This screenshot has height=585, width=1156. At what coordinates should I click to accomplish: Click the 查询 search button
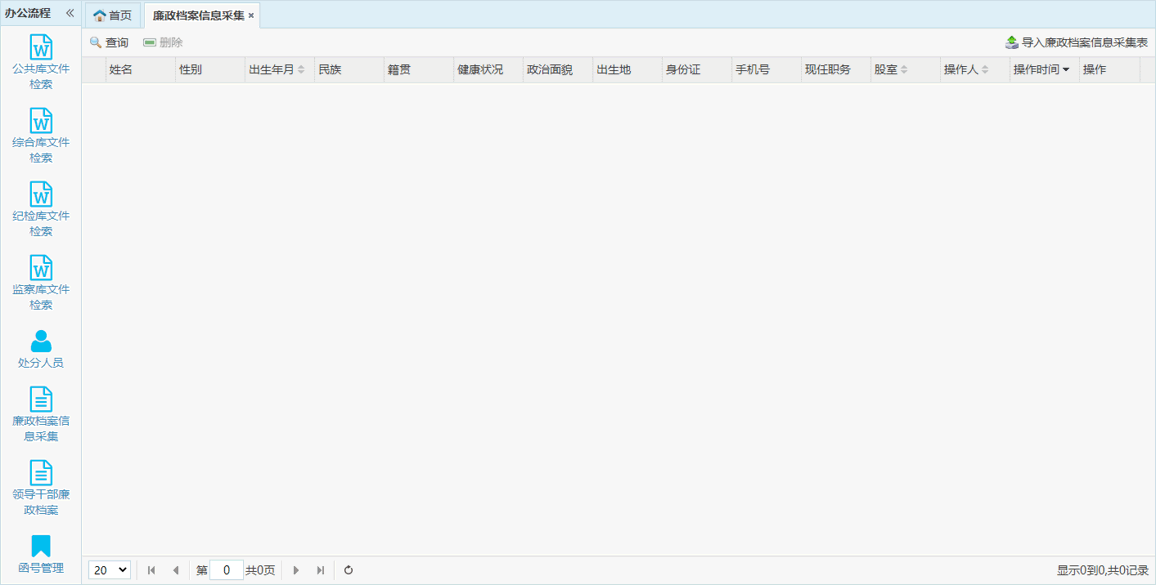(x=109, y=42)
